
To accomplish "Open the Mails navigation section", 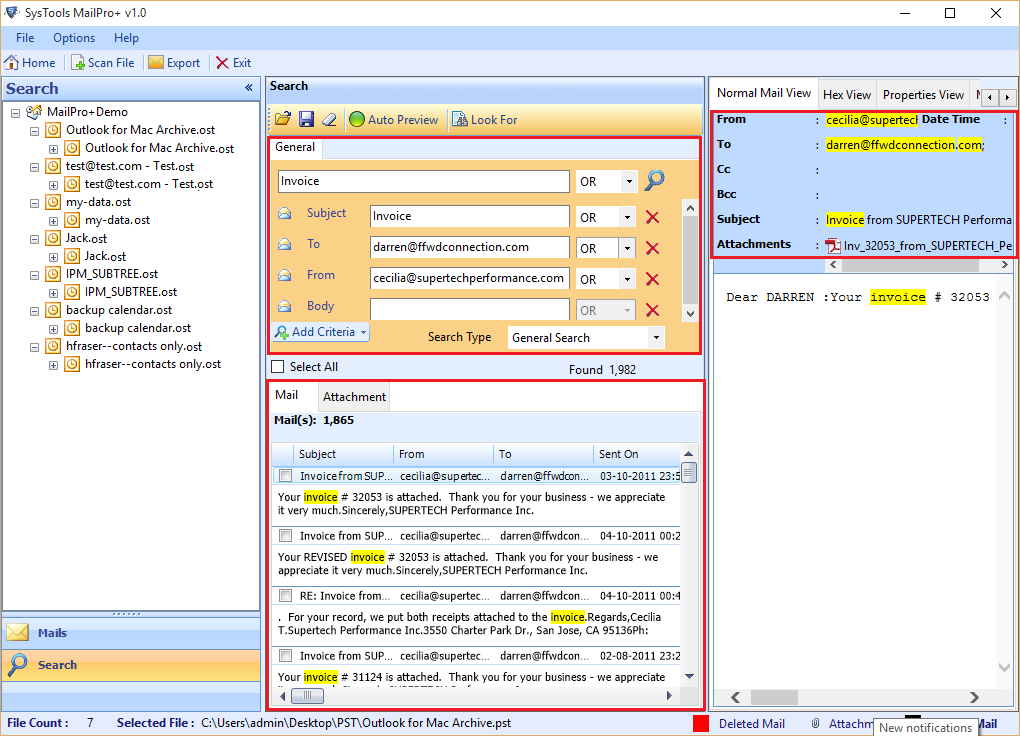I will pyautogui.click(x=131, y=633).
